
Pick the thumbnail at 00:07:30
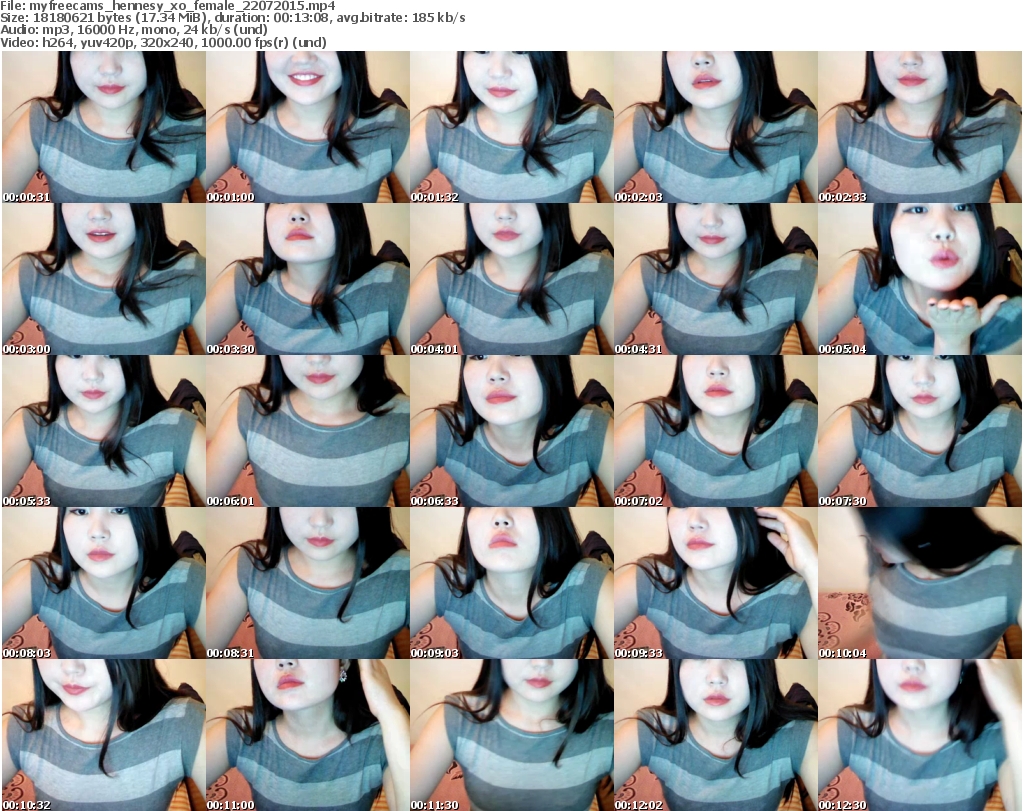(920, 431)
